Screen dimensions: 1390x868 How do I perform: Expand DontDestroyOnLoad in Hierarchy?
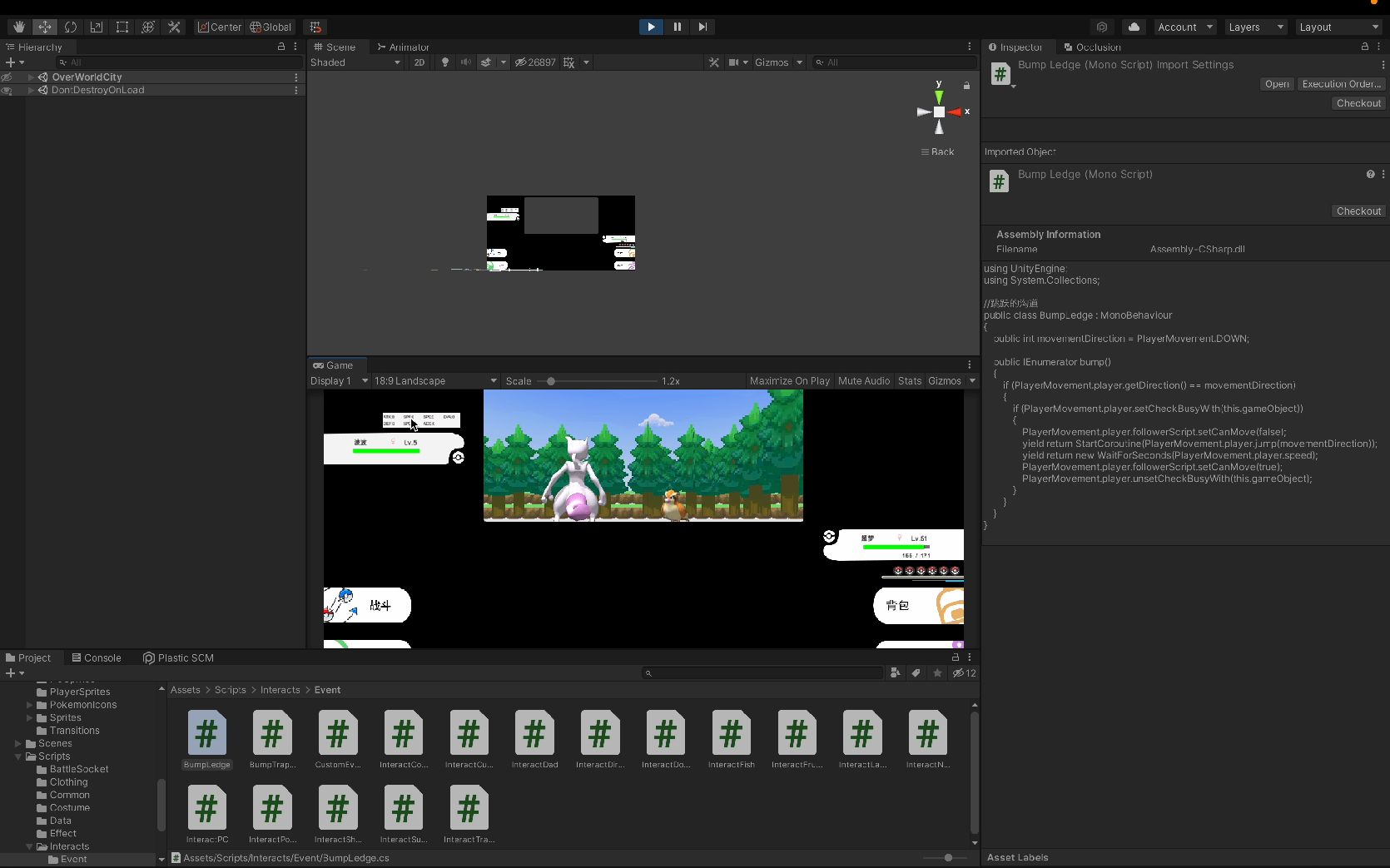click(31, 90)
